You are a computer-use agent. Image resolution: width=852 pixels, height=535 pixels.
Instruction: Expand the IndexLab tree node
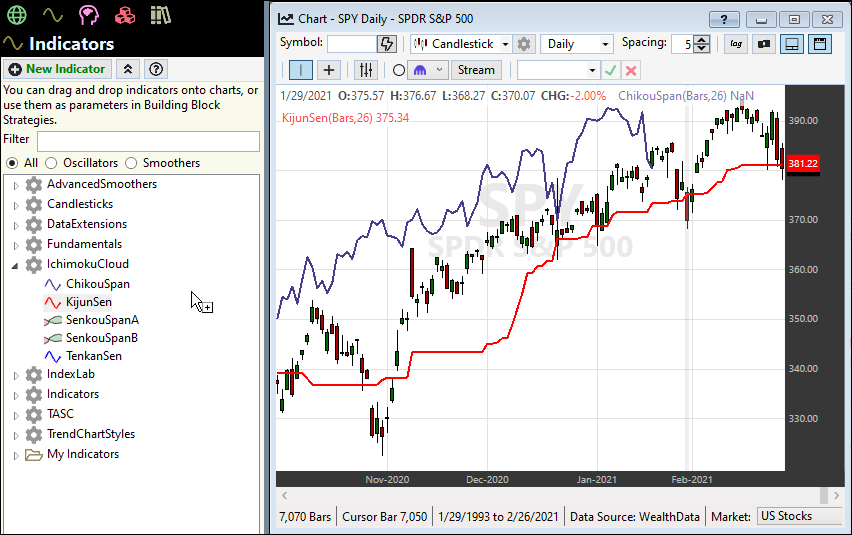16,376
